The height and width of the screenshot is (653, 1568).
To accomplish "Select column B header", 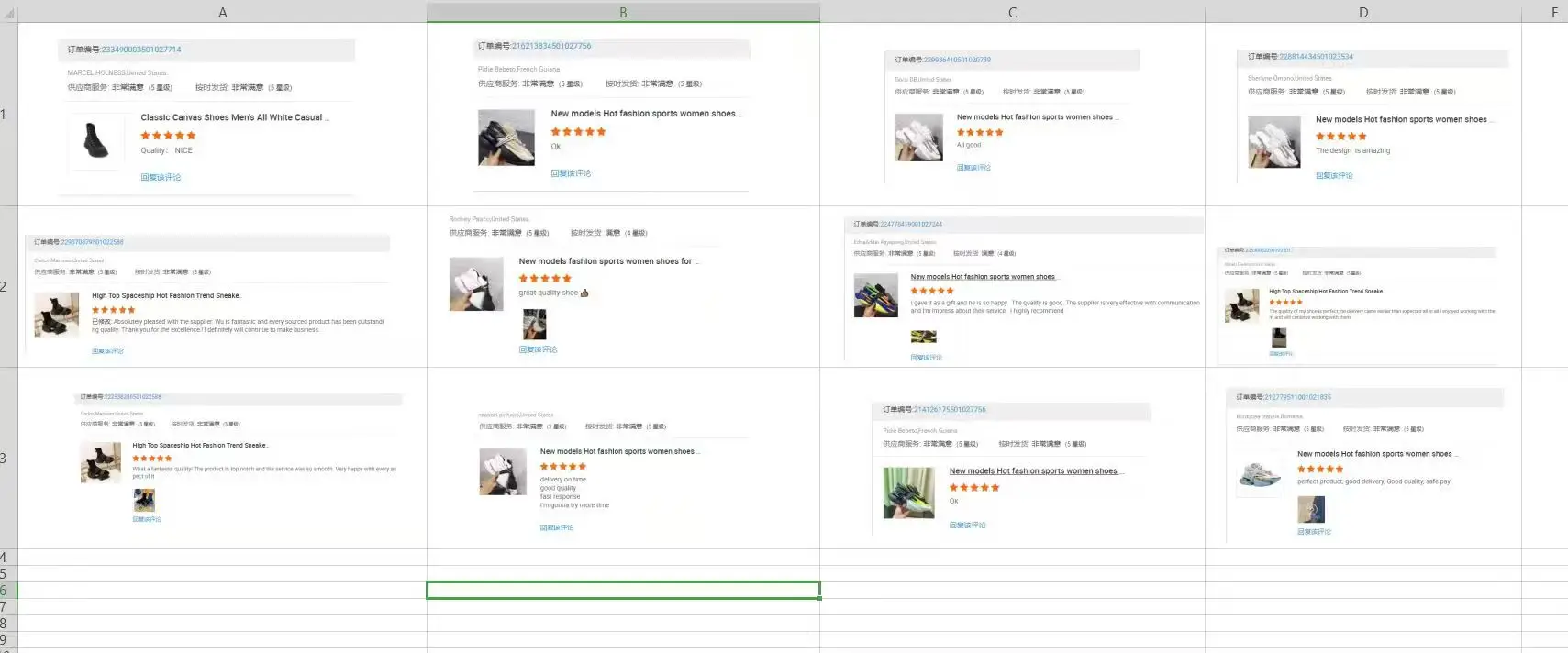I will (623, 12).
